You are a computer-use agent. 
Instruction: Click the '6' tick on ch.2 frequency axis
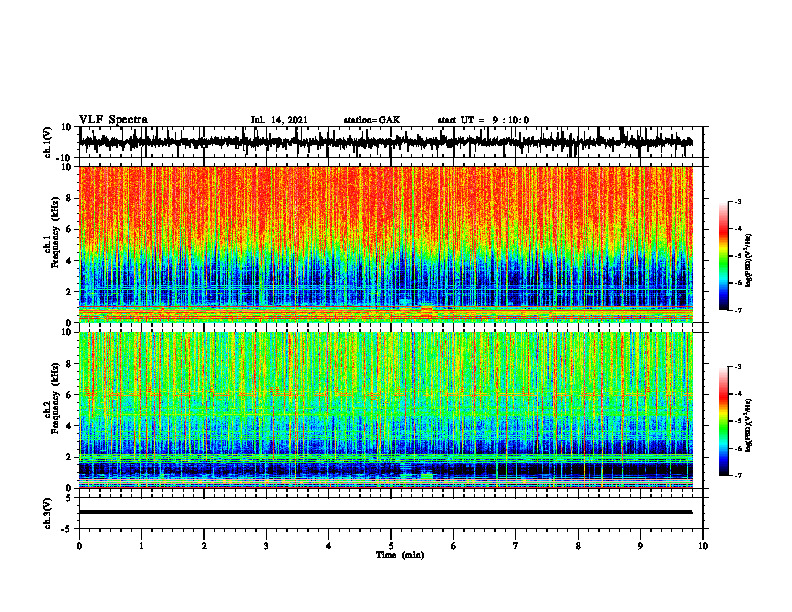pyautogui.click(x=69, y=395)
